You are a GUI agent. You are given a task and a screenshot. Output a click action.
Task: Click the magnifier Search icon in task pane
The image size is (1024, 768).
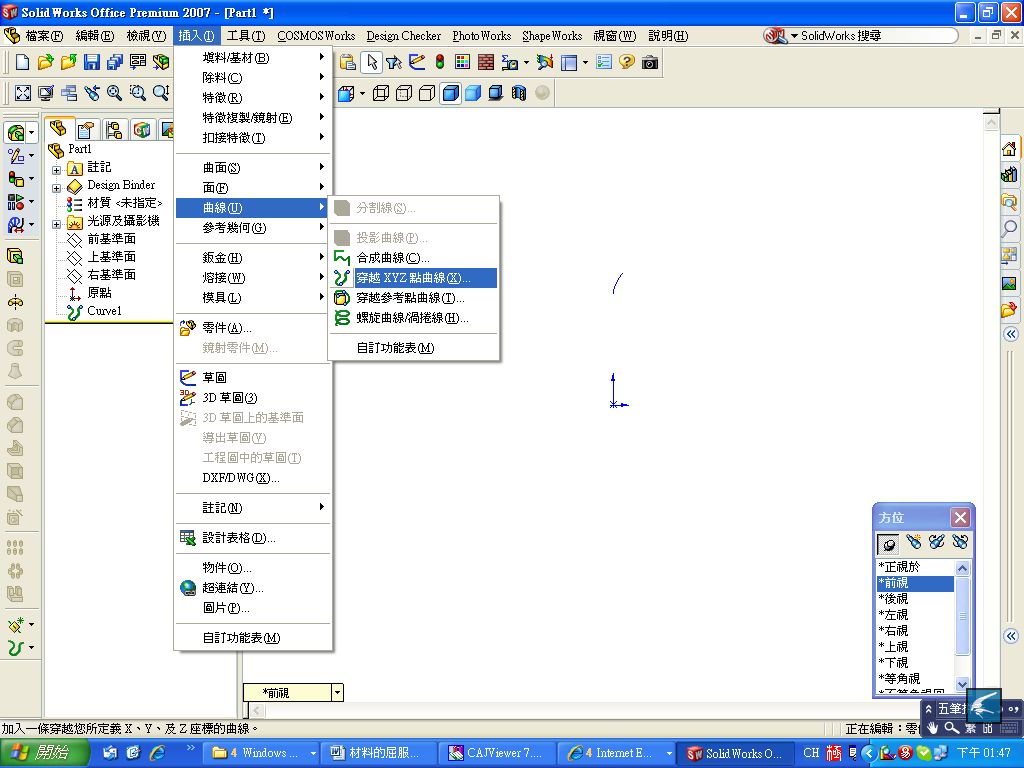point(1009,228)
